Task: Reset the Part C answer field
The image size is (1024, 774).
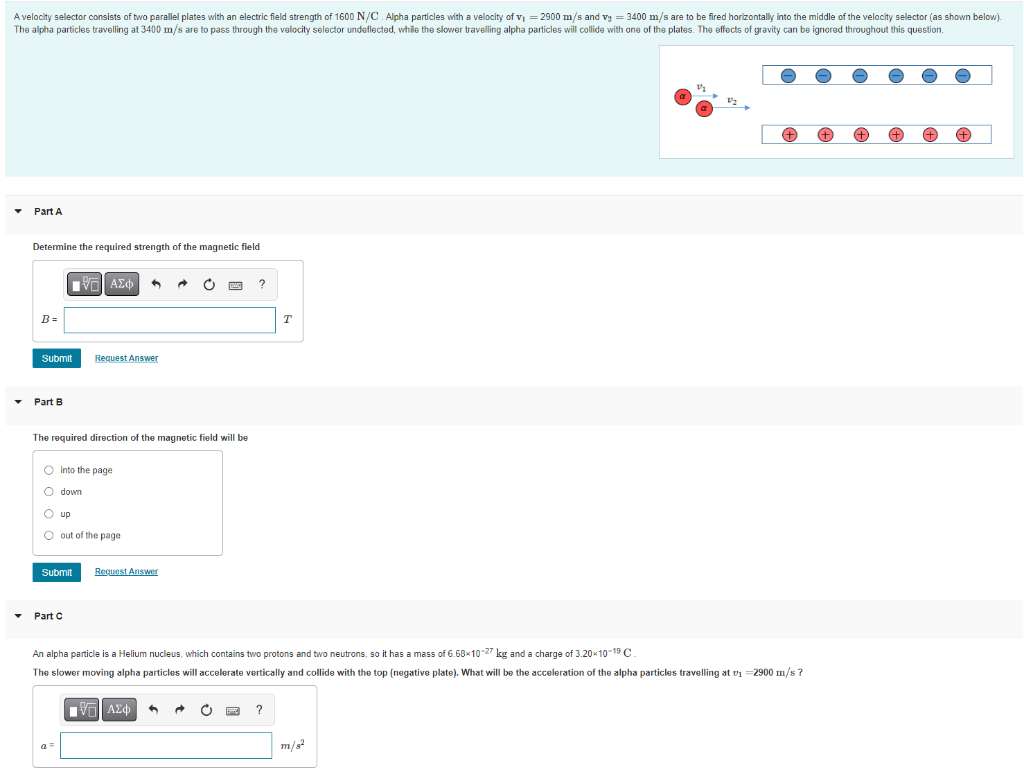Action: [206, 709]
